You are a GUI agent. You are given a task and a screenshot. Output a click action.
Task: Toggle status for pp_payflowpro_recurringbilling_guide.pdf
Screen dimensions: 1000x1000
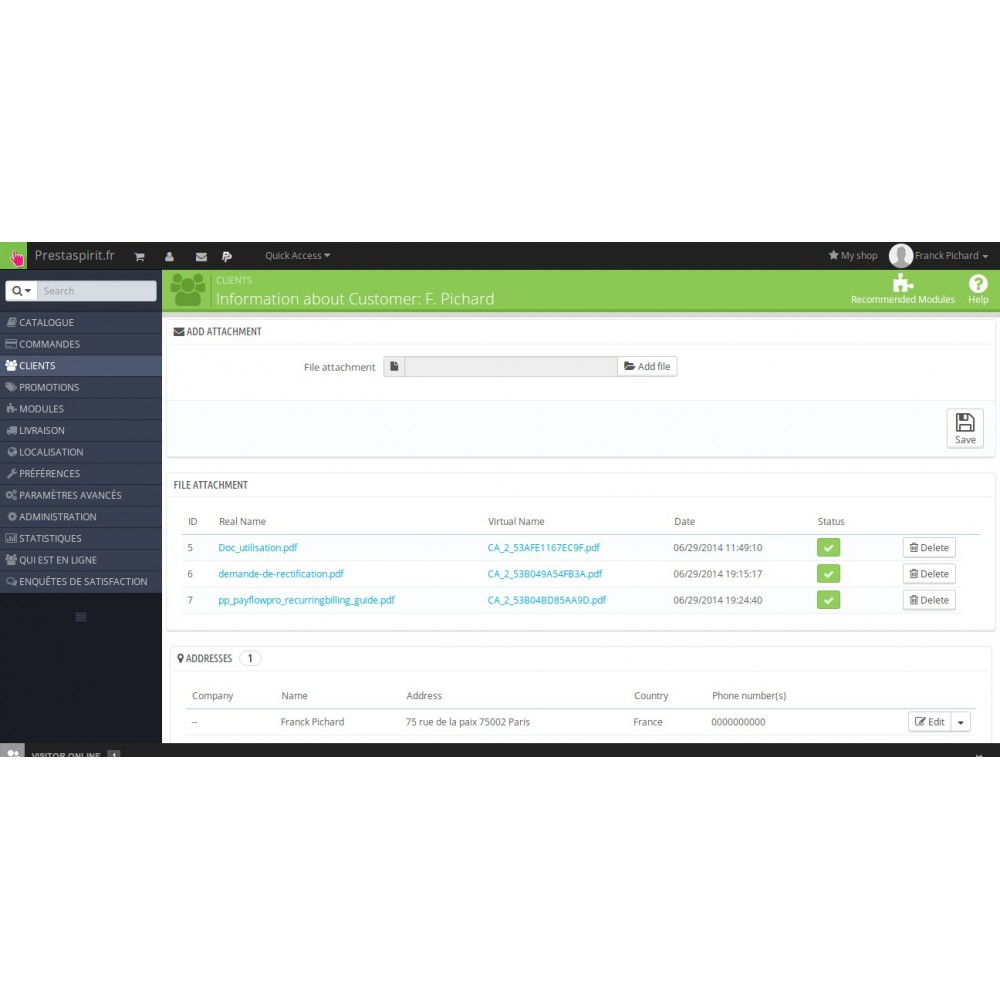[828, 600]
